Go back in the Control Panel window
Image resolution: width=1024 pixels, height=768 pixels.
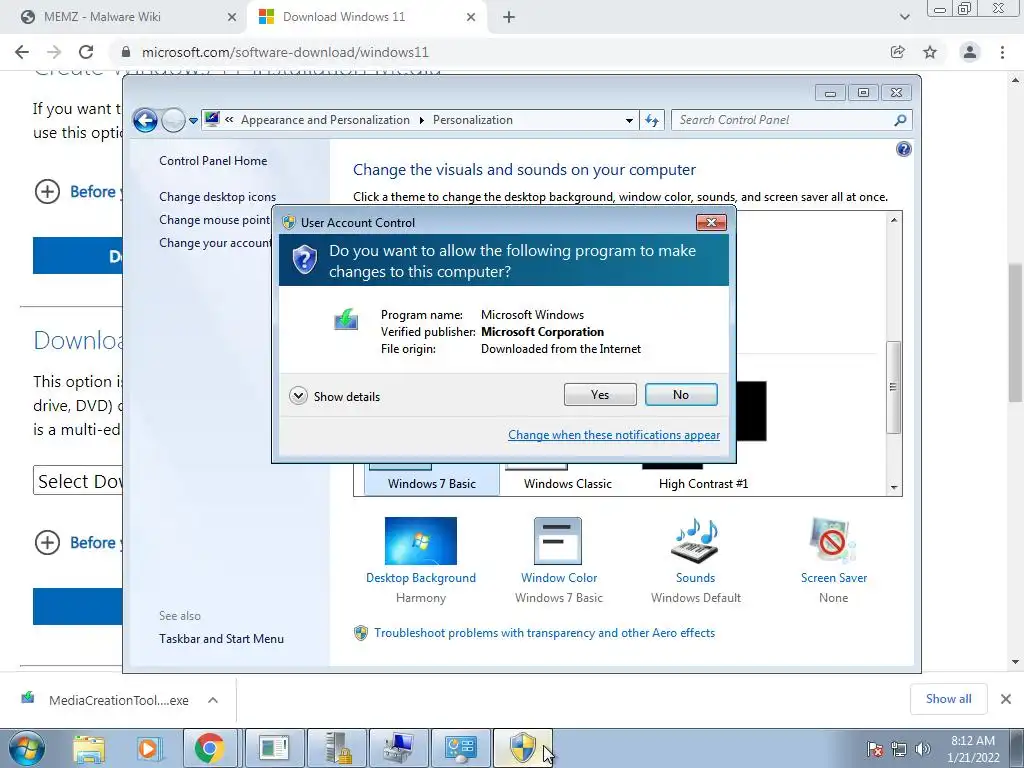145,120
